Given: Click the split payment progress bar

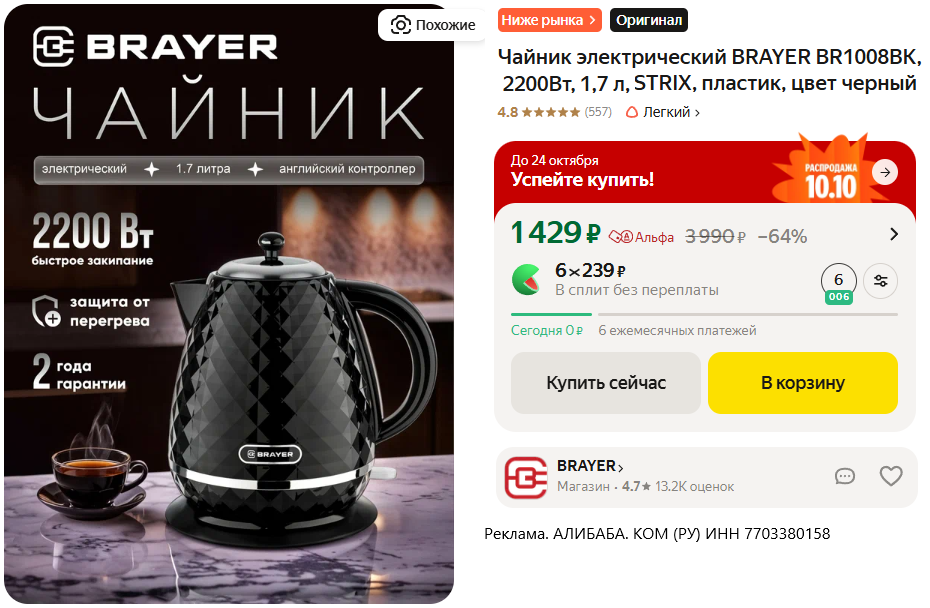Looking at the screenshot, I should pos(704,314).
